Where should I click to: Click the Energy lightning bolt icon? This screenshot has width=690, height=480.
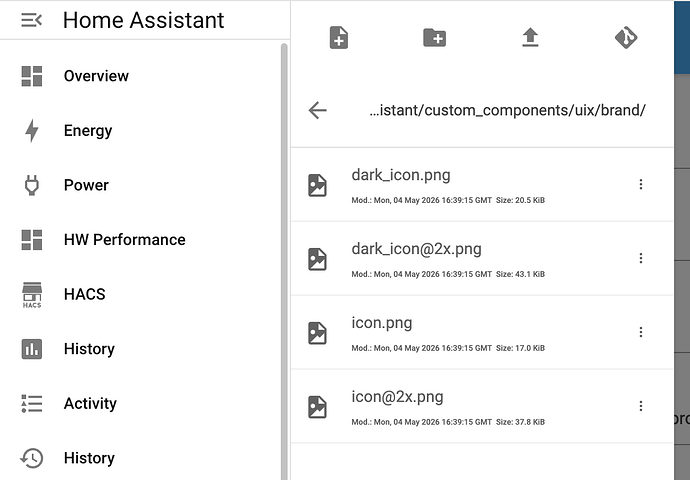(x=32, y=131)
